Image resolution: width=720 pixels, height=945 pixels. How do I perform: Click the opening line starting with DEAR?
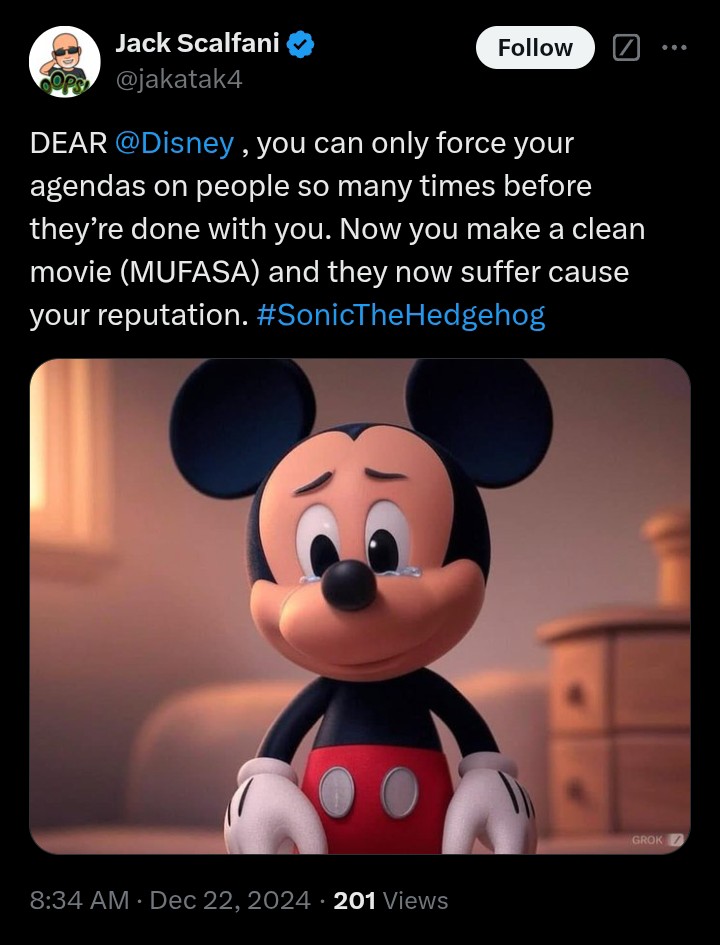(x=302, y=143)
